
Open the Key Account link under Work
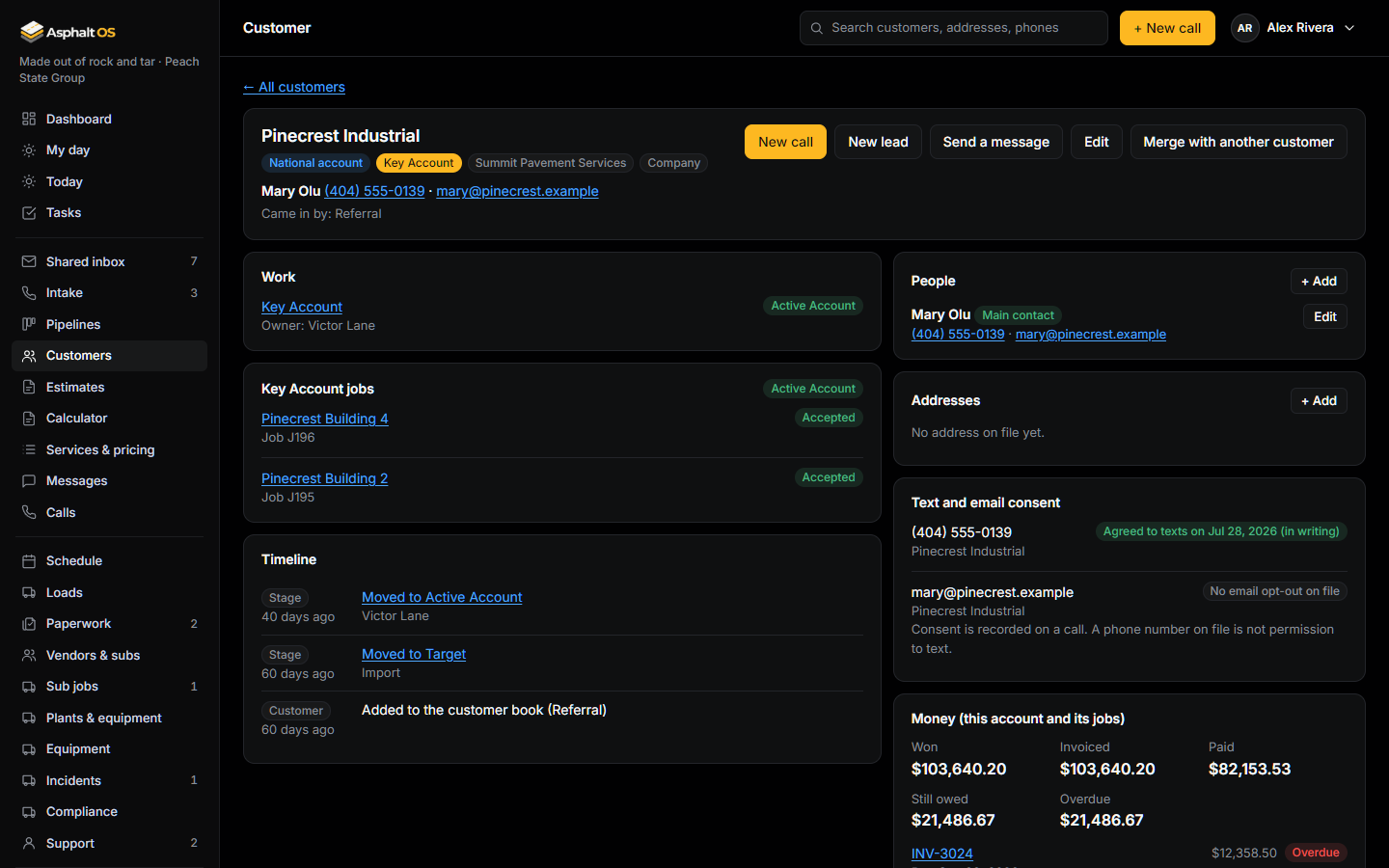pyautogui.click(x=302, y=307)
